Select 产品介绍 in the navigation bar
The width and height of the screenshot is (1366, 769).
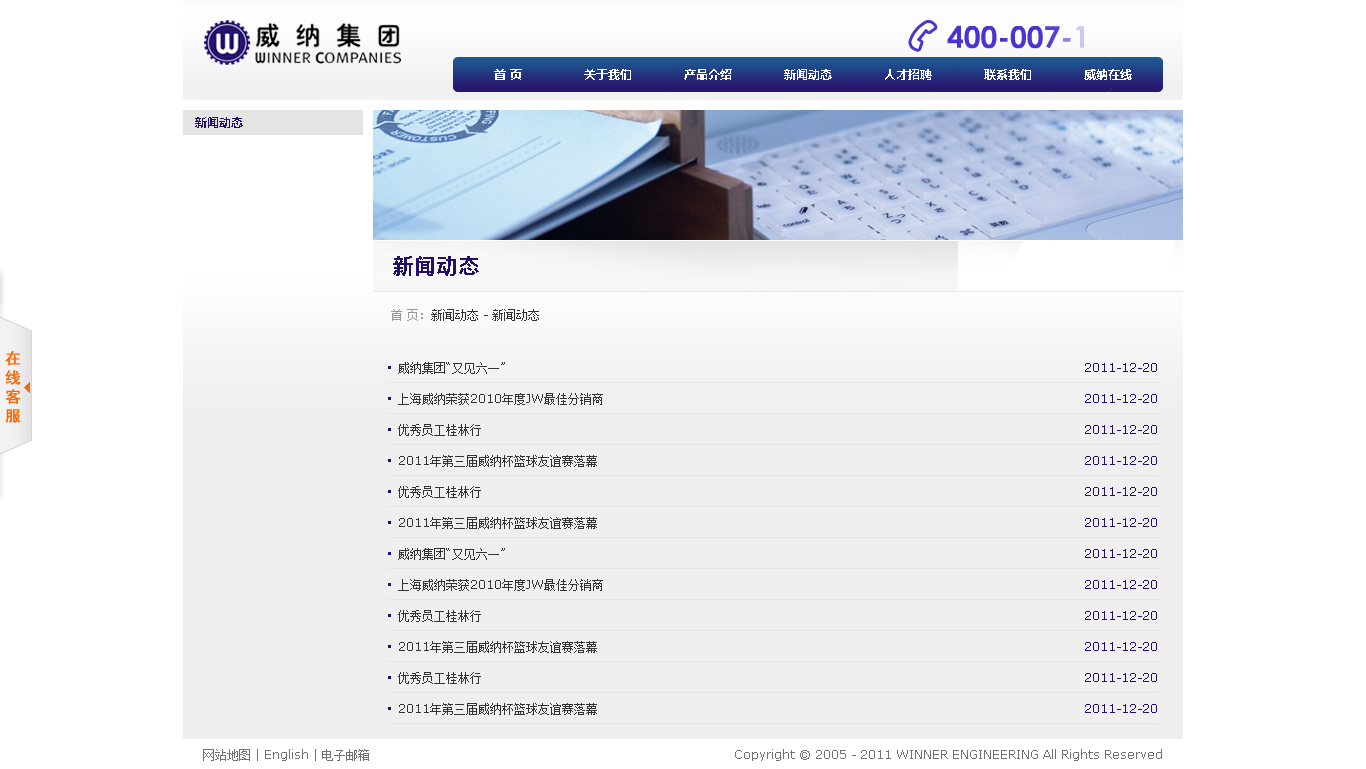pos(707,75)
